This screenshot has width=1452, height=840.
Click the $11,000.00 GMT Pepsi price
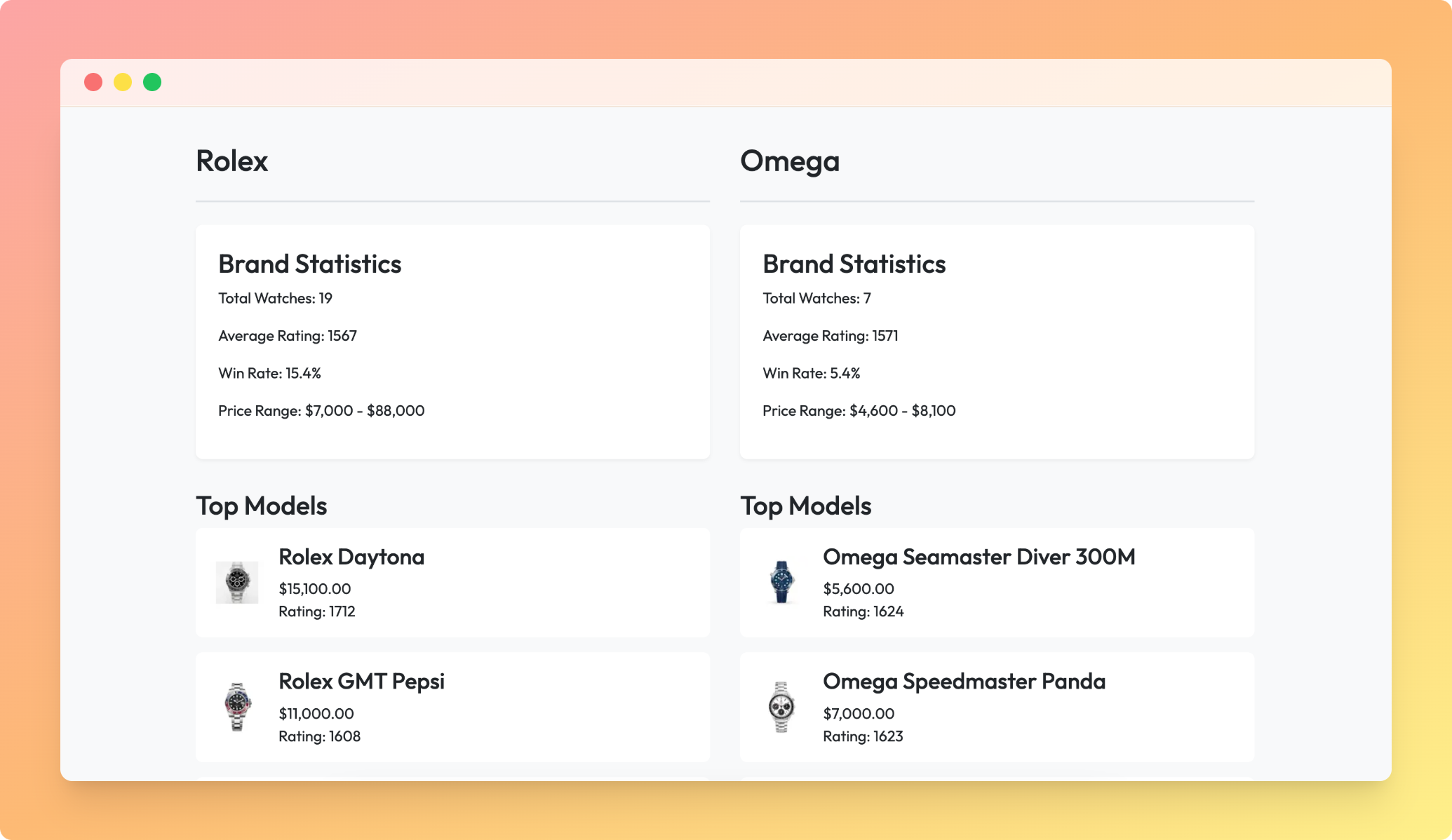coord(316,714)
